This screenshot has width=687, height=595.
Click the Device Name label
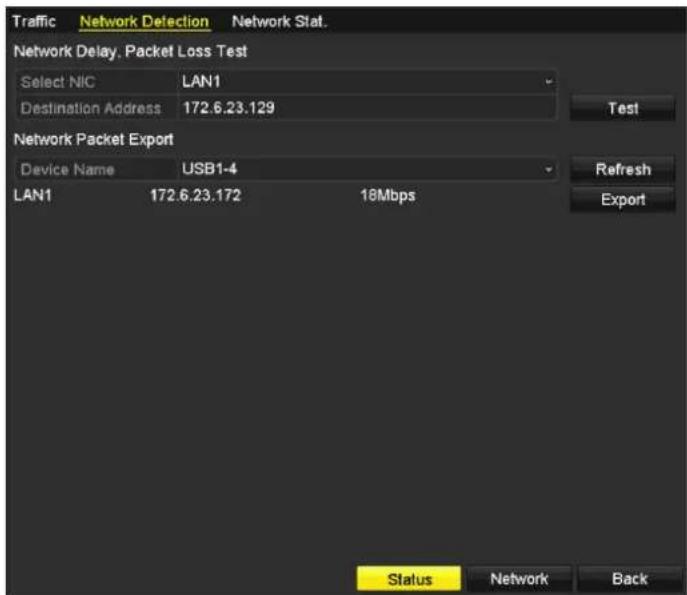tap(67, 170)
